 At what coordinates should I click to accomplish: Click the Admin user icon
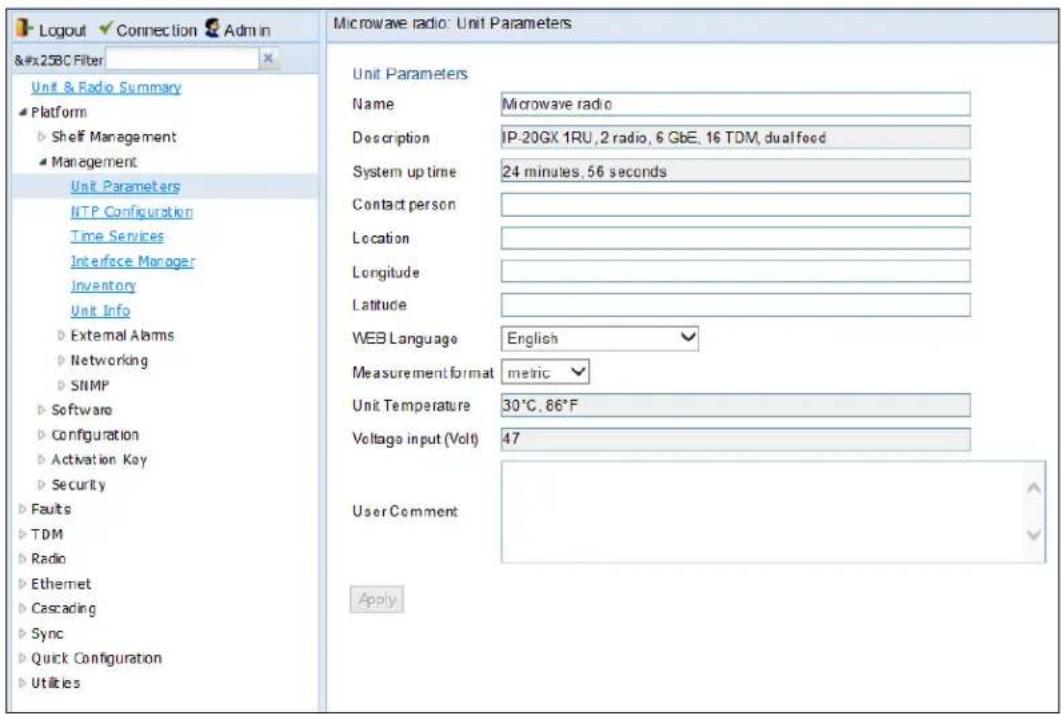pyautogui.click(x=212, y=28)
